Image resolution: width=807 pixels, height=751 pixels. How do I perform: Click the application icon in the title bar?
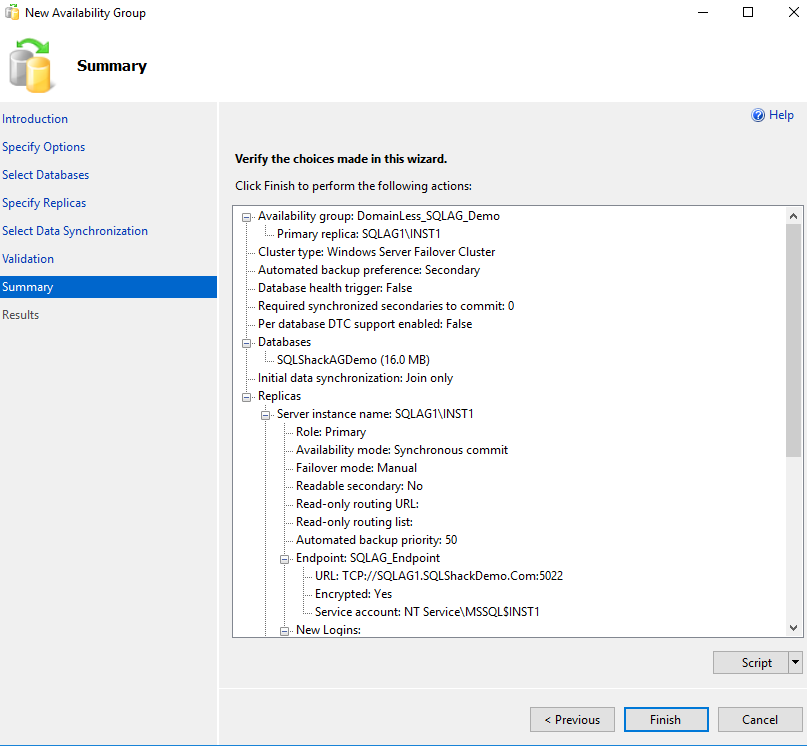[x=10, y=12]
